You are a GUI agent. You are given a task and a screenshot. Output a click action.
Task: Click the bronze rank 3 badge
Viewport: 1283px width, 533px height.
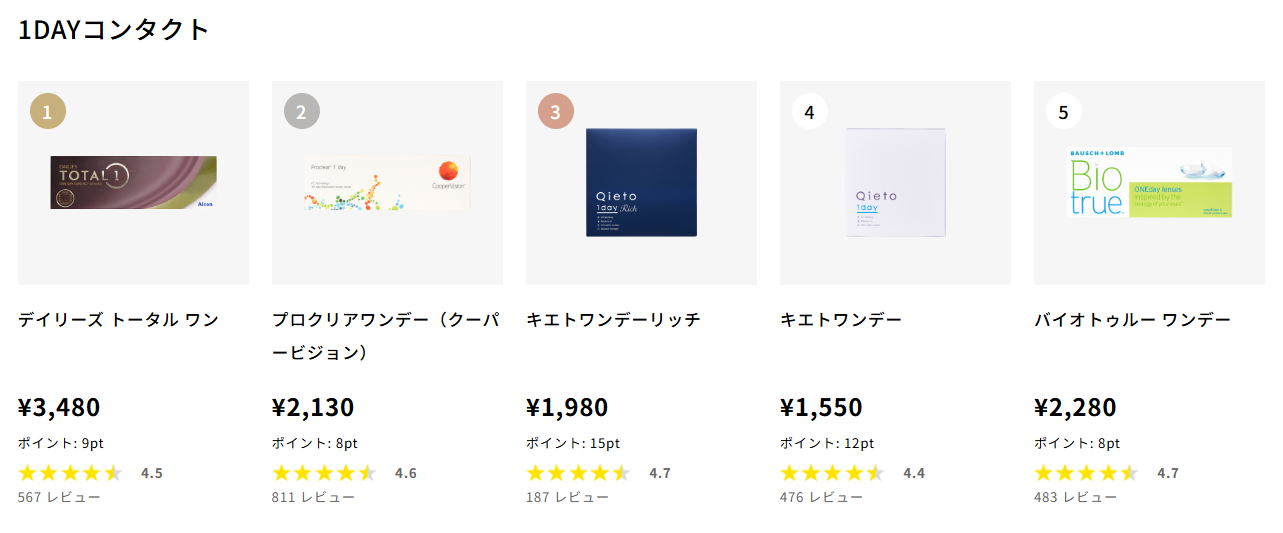tap(556, 111)
